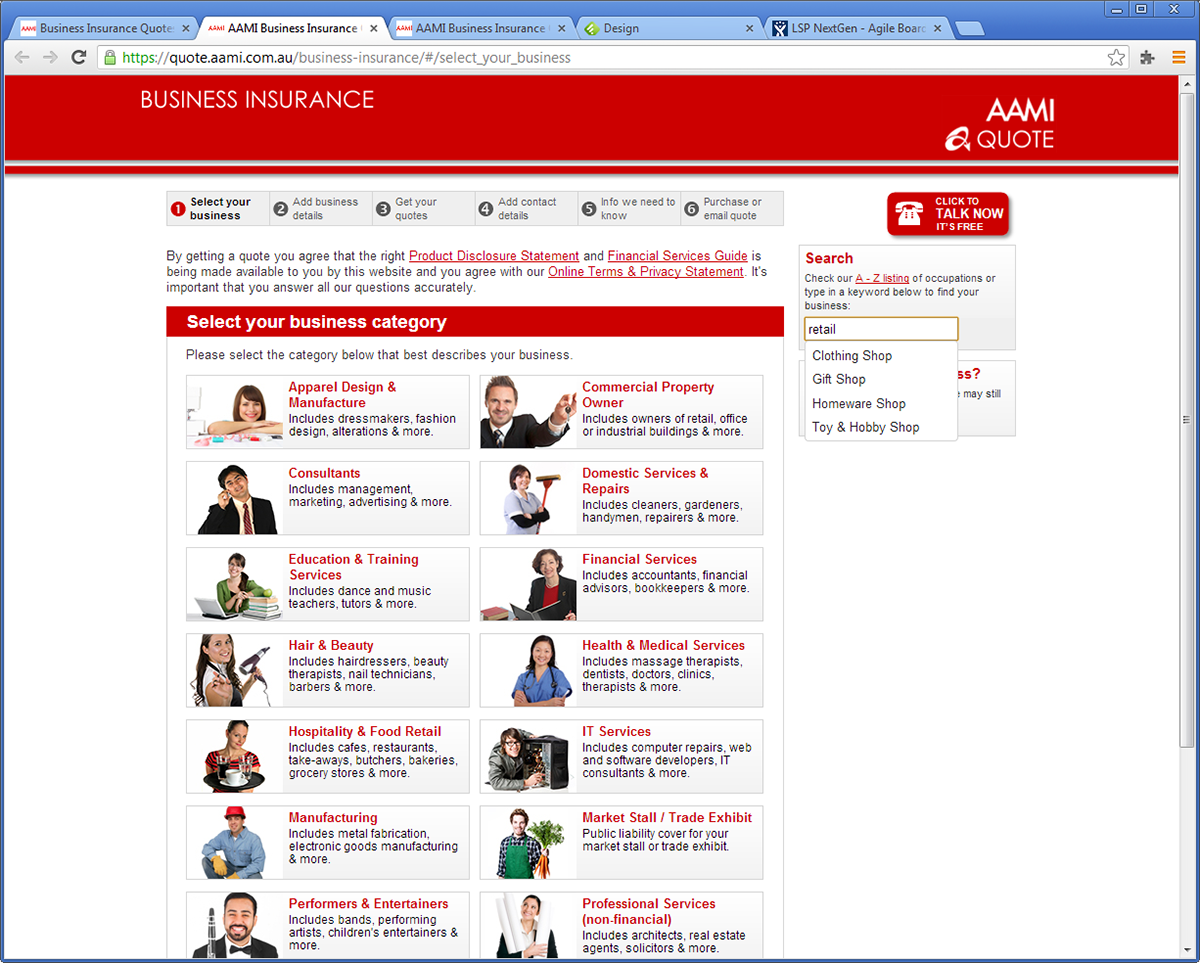Select Market Stall / Trade Exhibit category
Image resolution: width=1200 pixels, height=963 pixels.
(621, 842)
